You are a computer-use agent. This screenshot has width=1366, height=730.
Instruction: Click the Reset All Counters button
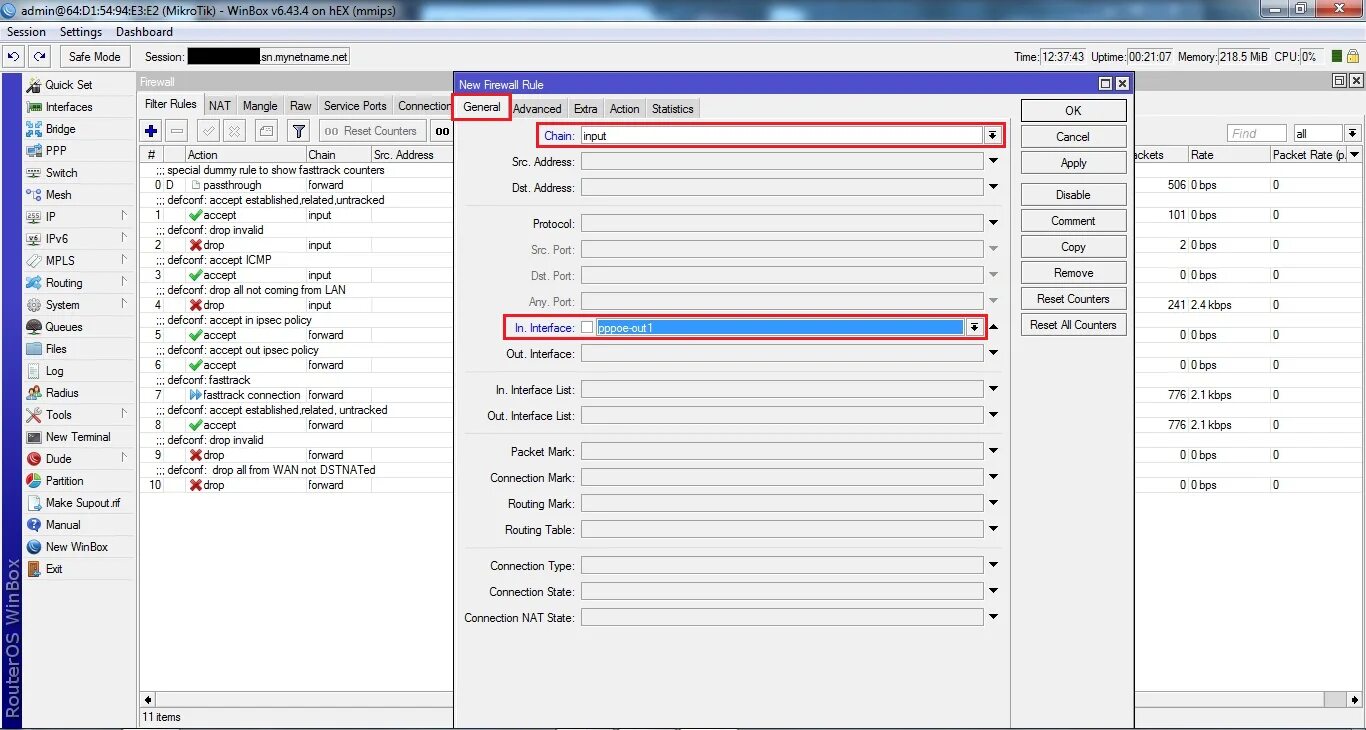point(1073,325)
